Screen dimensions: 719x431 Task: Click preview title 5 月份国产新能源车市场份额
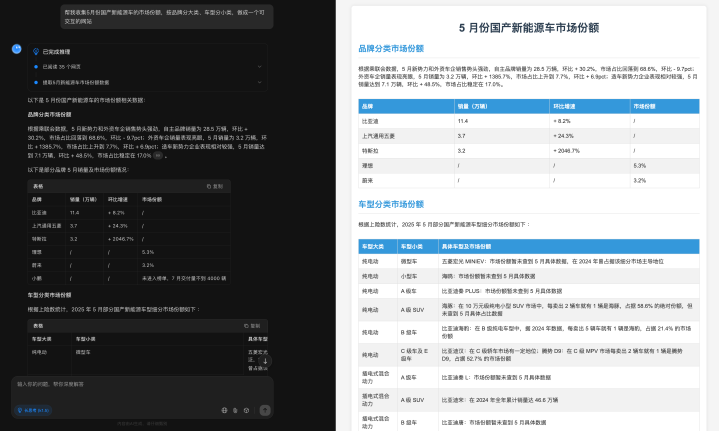529,28
